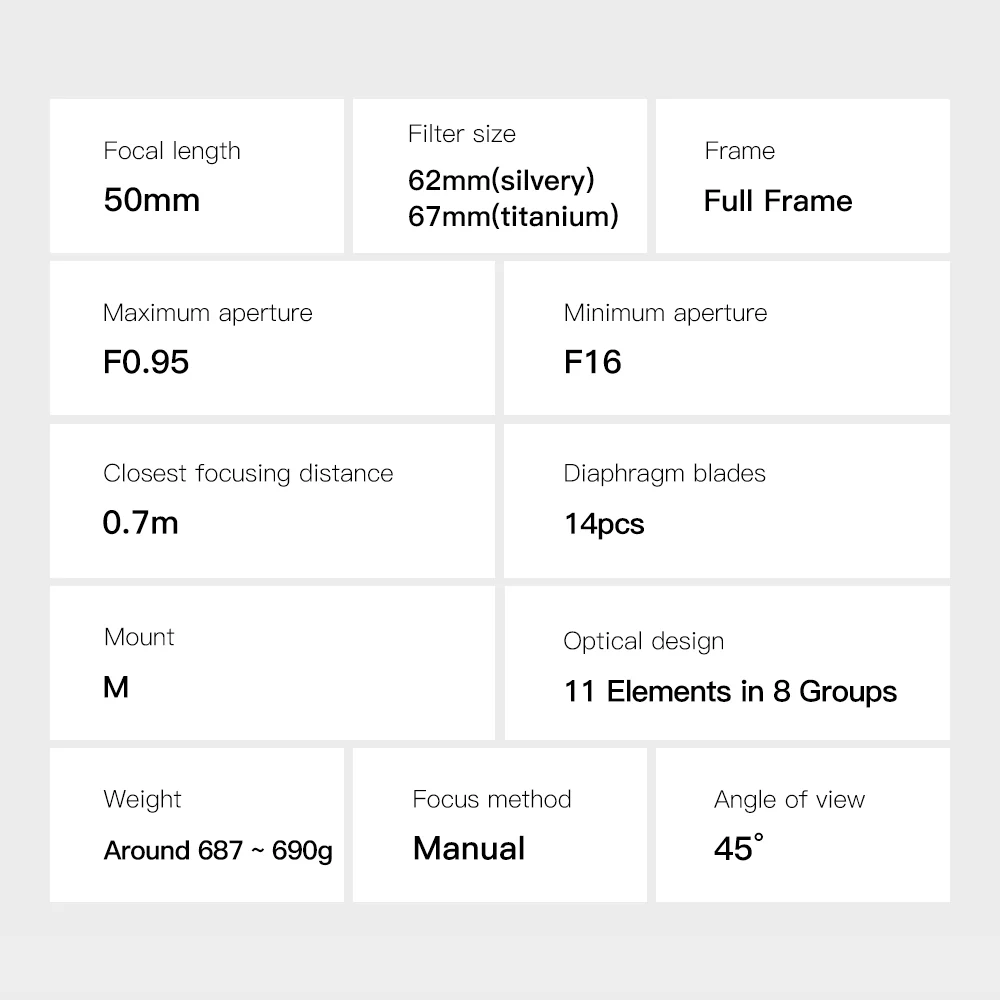Click the 14pcs blades value

coord(604,524)
